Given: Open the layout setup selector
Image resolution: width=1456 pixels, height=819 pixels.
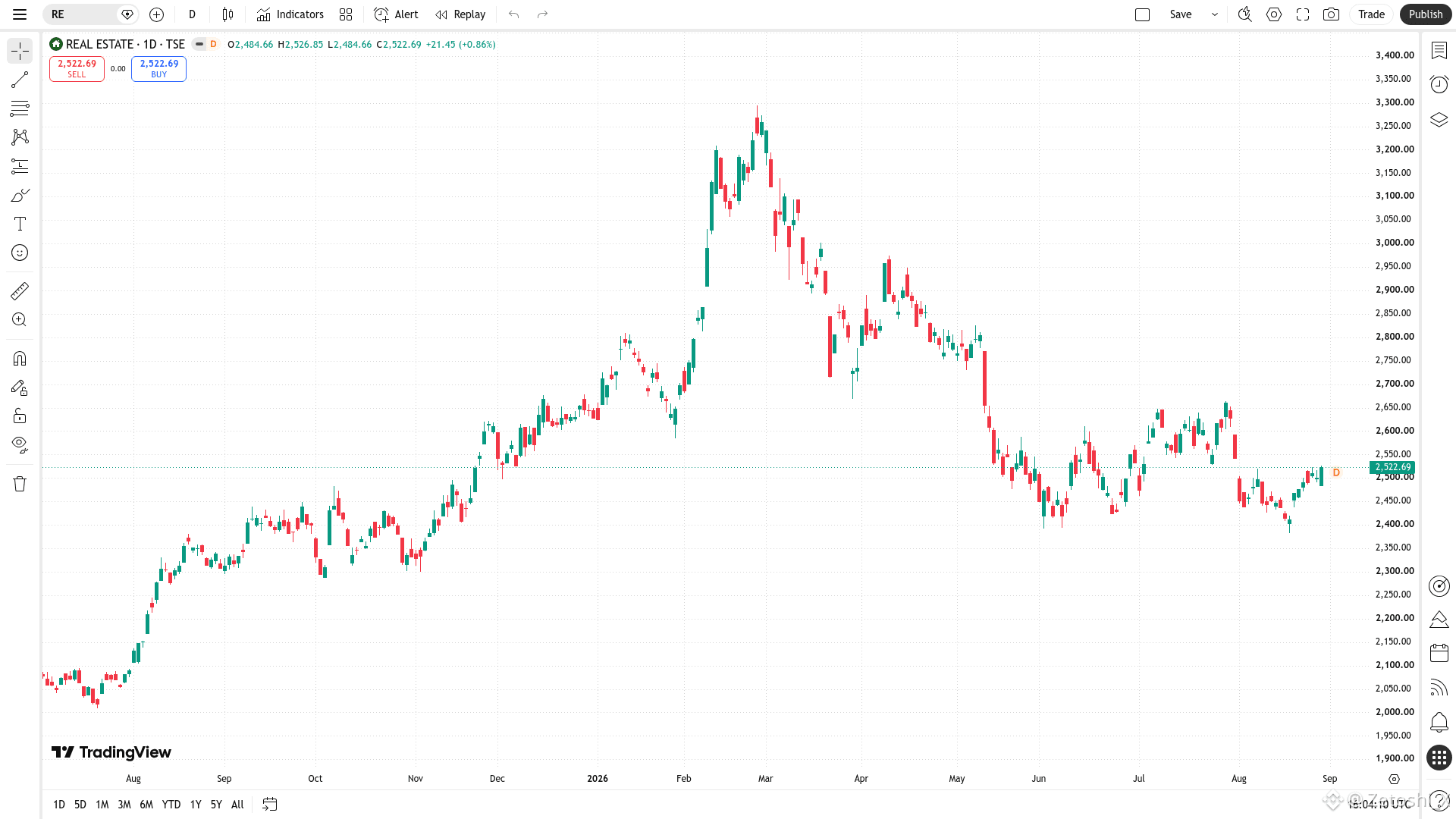Looking at the screenshot, I should 1143,14.
